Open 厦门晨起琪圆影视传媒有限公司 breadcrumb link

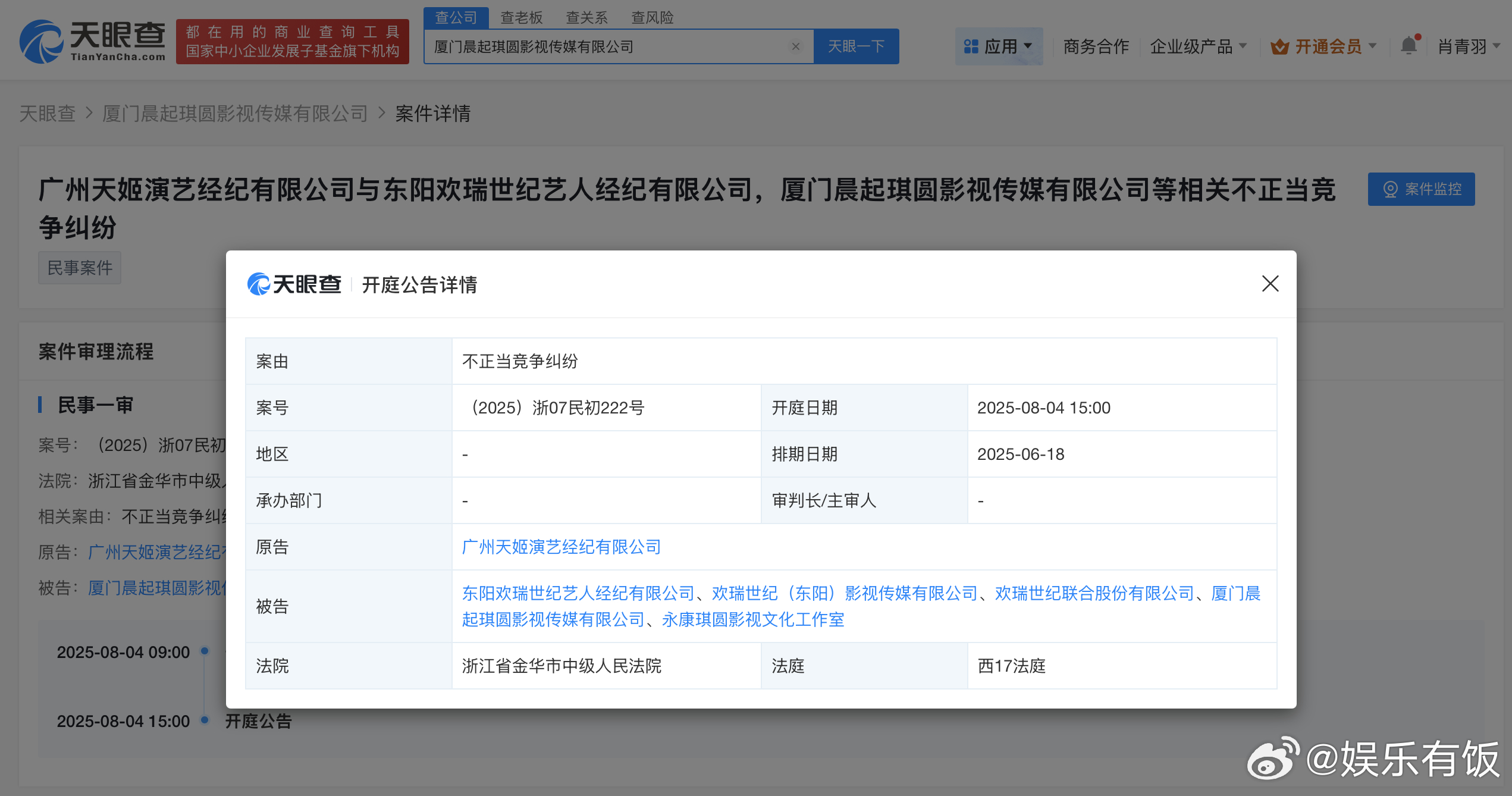[236, 113]
